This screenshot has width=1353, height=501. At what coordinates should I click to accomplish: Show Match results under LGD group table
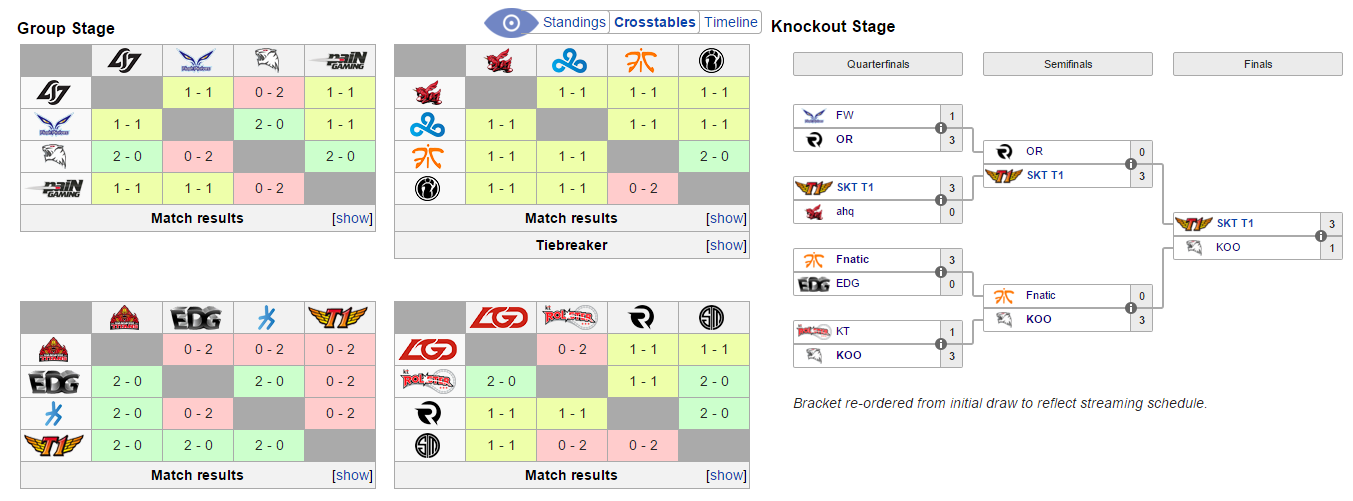pos(726,475)
